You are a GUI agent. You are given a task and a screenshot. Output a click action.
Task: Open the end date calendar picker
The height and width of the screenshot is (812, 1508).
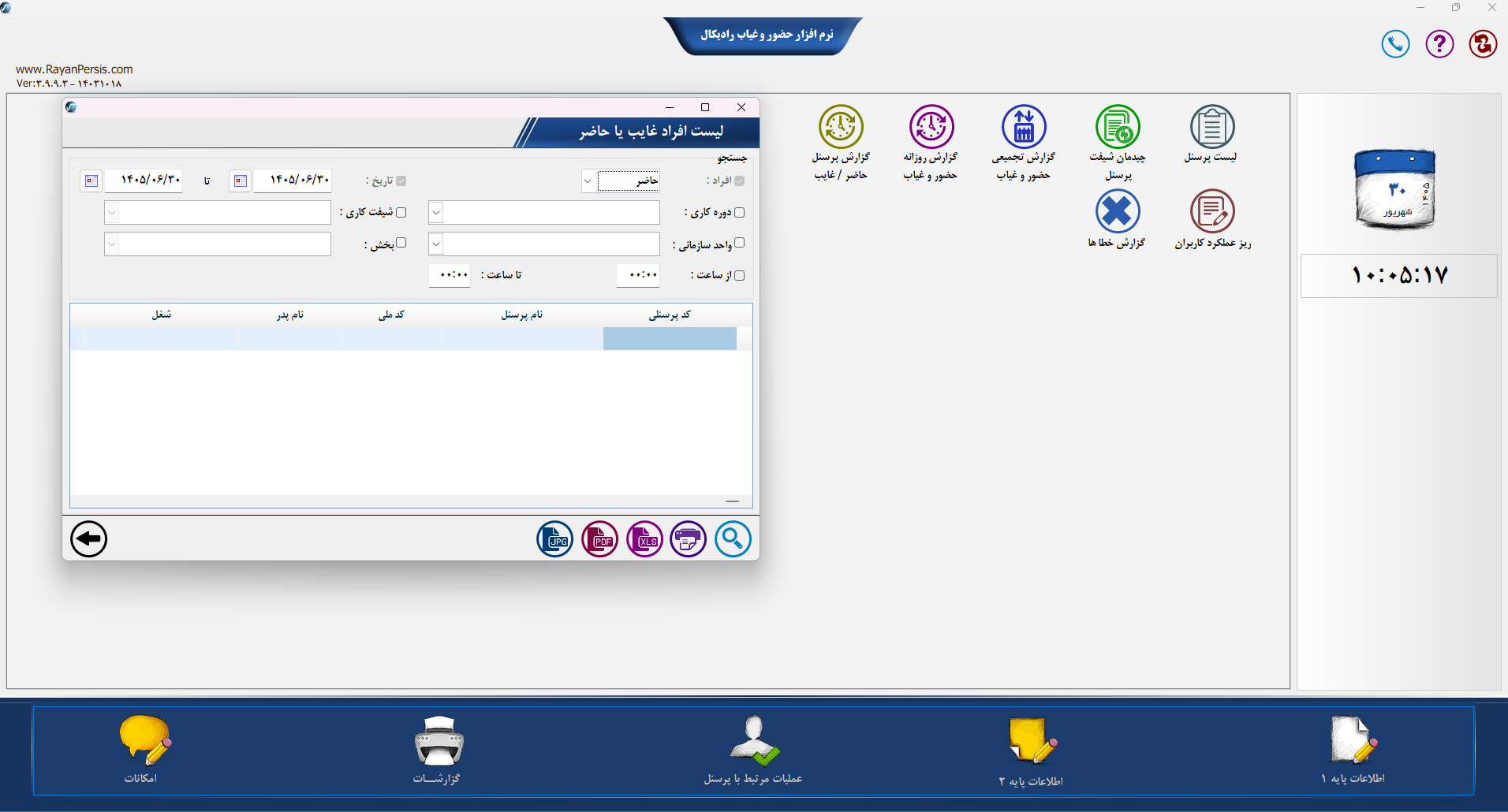click(91, 181)
